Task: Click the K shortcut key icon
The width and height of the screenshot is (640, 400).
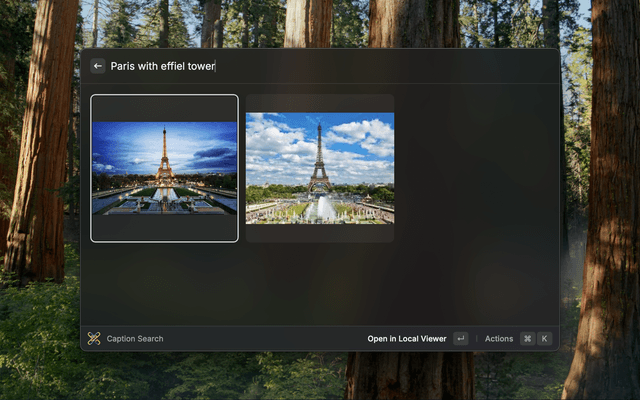Action: [x=545, y=339]
